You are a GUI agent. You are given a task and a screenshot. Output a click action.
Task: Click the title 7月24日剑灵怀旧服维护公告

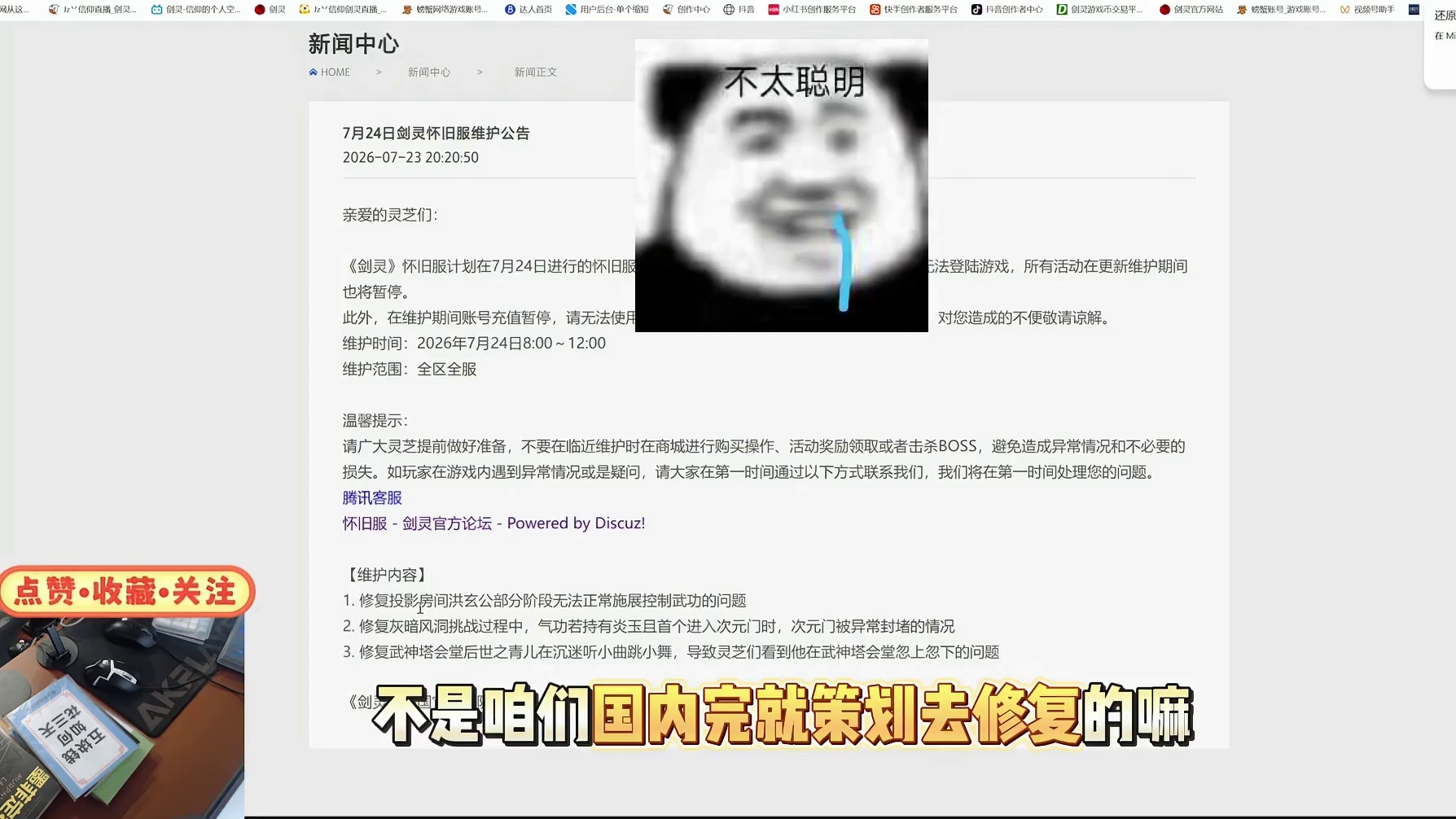point(436,134)
